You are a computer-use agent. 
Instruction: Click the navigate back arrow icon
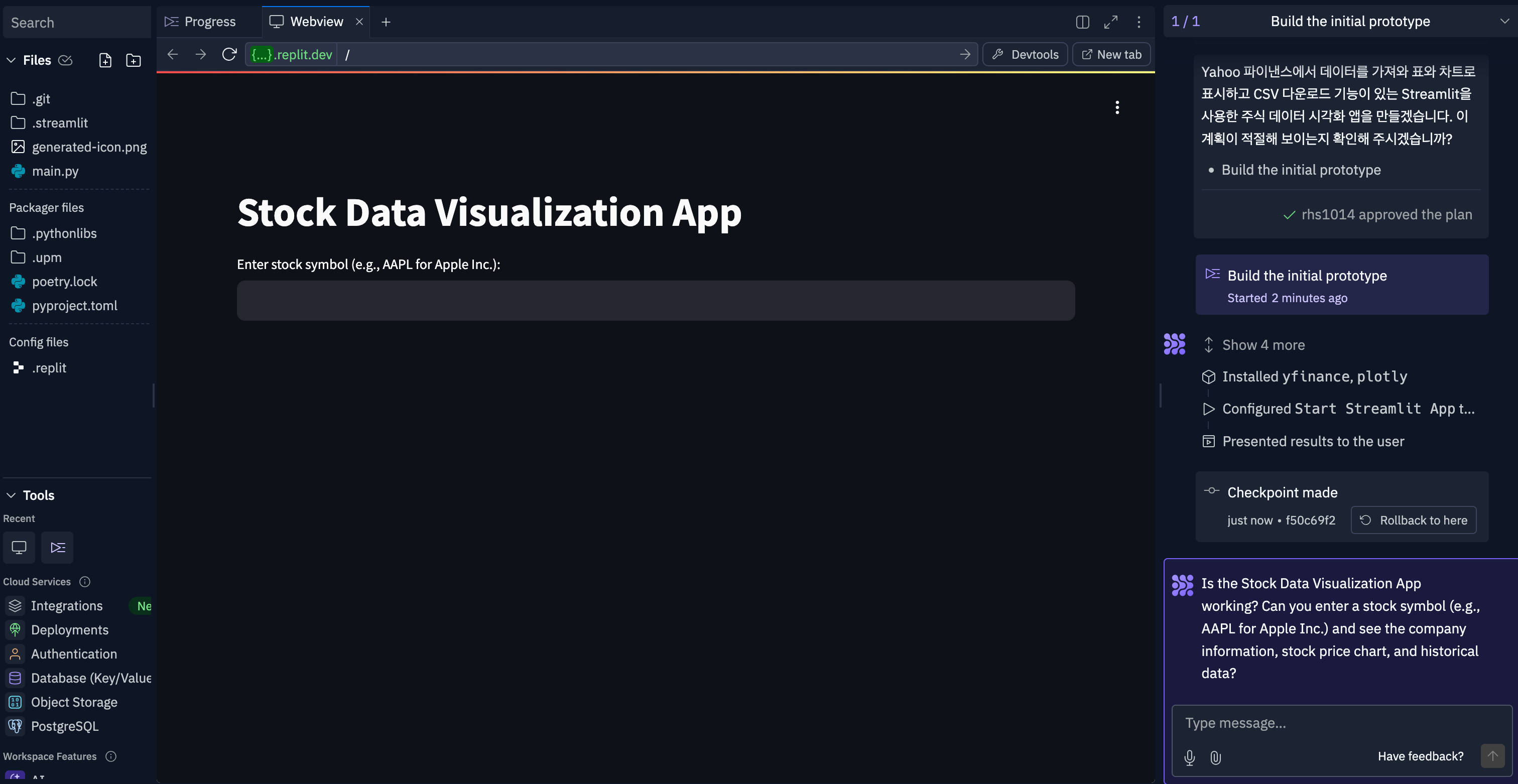[172, 54]
